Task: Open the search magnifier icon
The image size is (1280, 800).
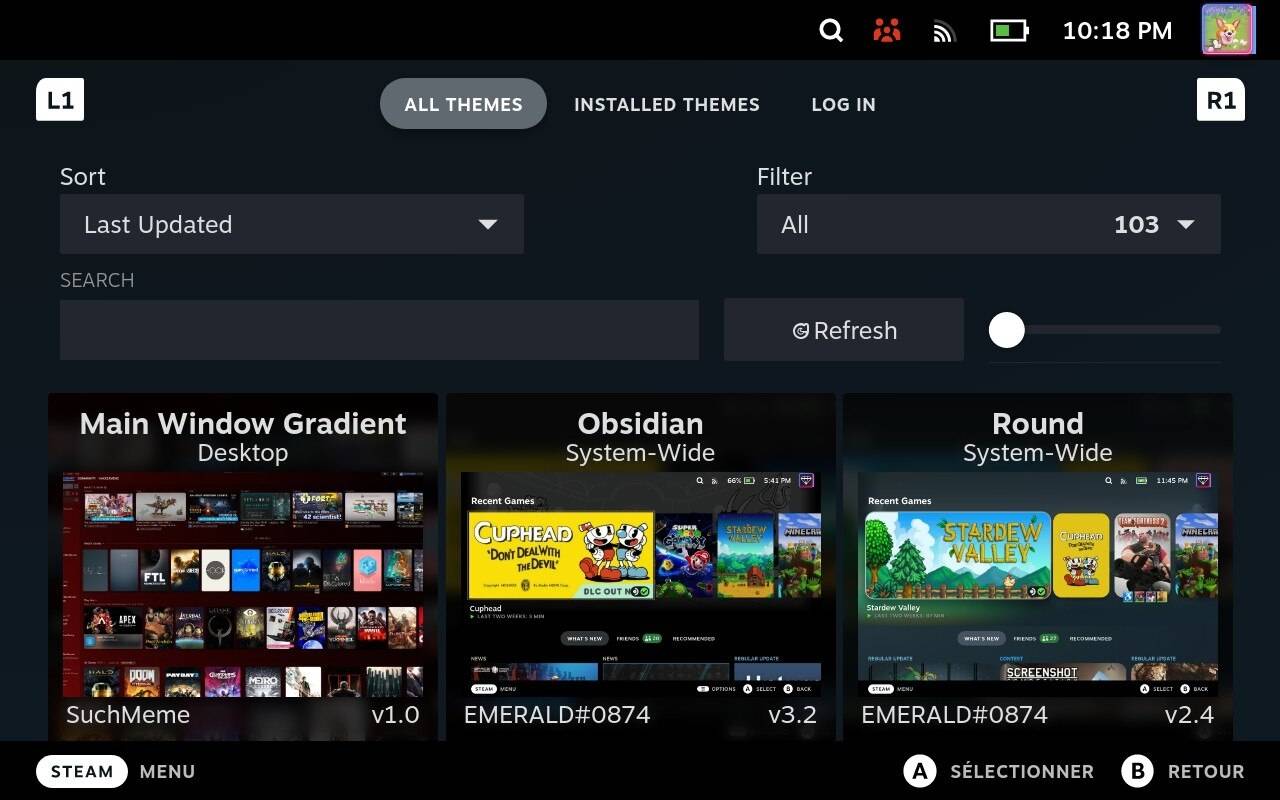Action: click(831, 31)
